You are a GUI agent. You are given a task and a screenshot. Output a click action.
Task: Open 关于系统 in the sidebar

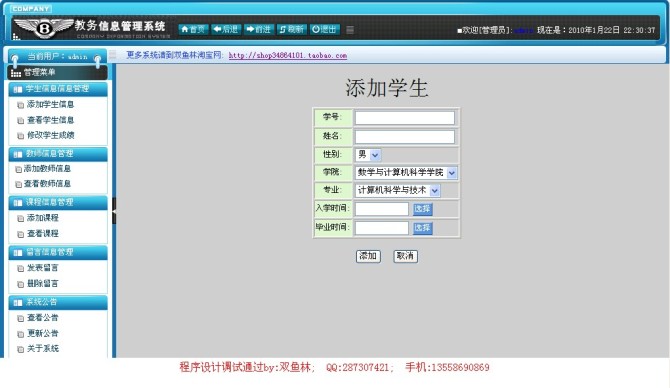coord(43,349)
